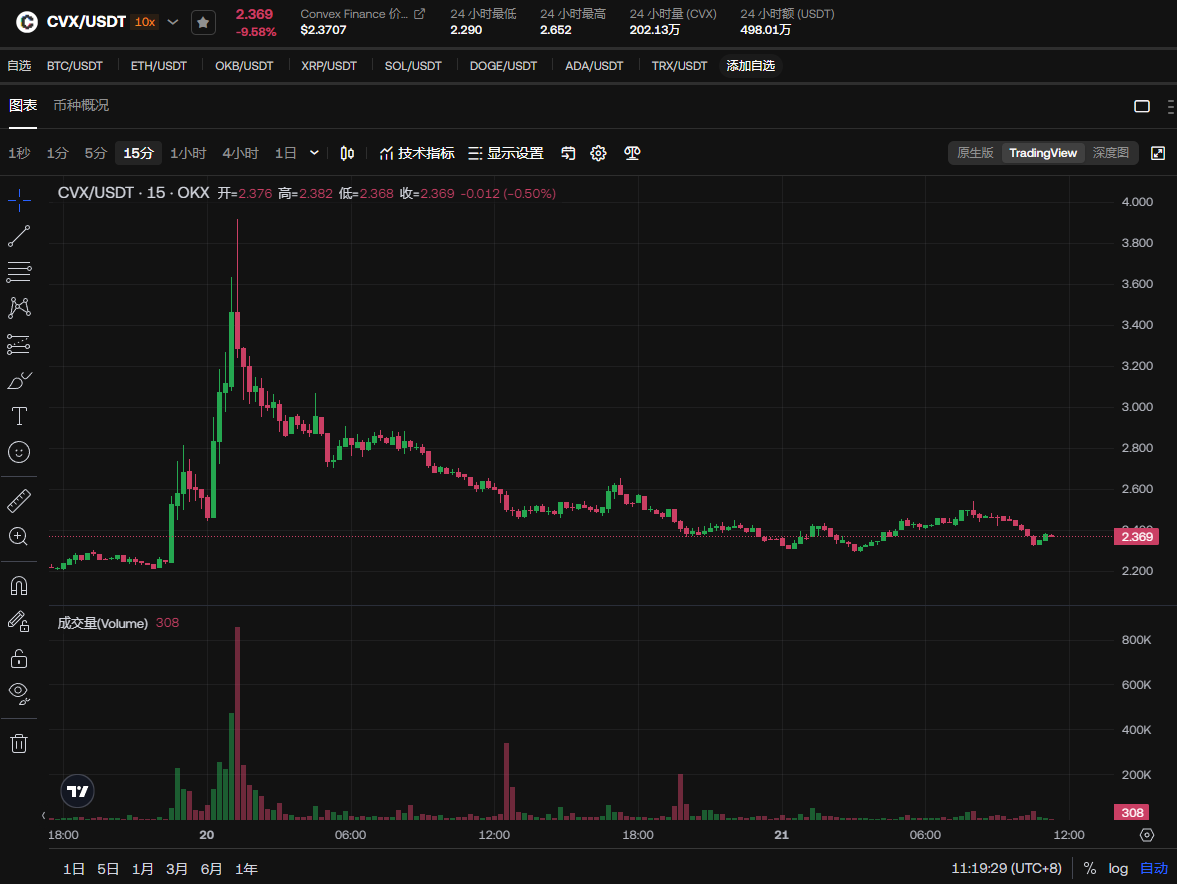
Task: Add CVX/USDT to favorites star
Action: pos(203,23)
